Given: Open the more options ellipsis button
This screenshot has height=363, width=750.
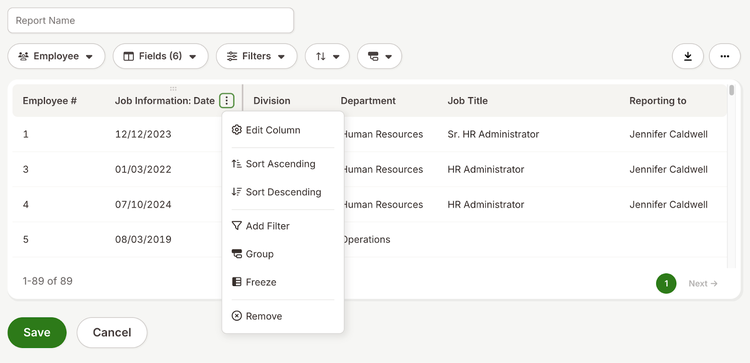Looking at the screenshot, I should point(725,56).
